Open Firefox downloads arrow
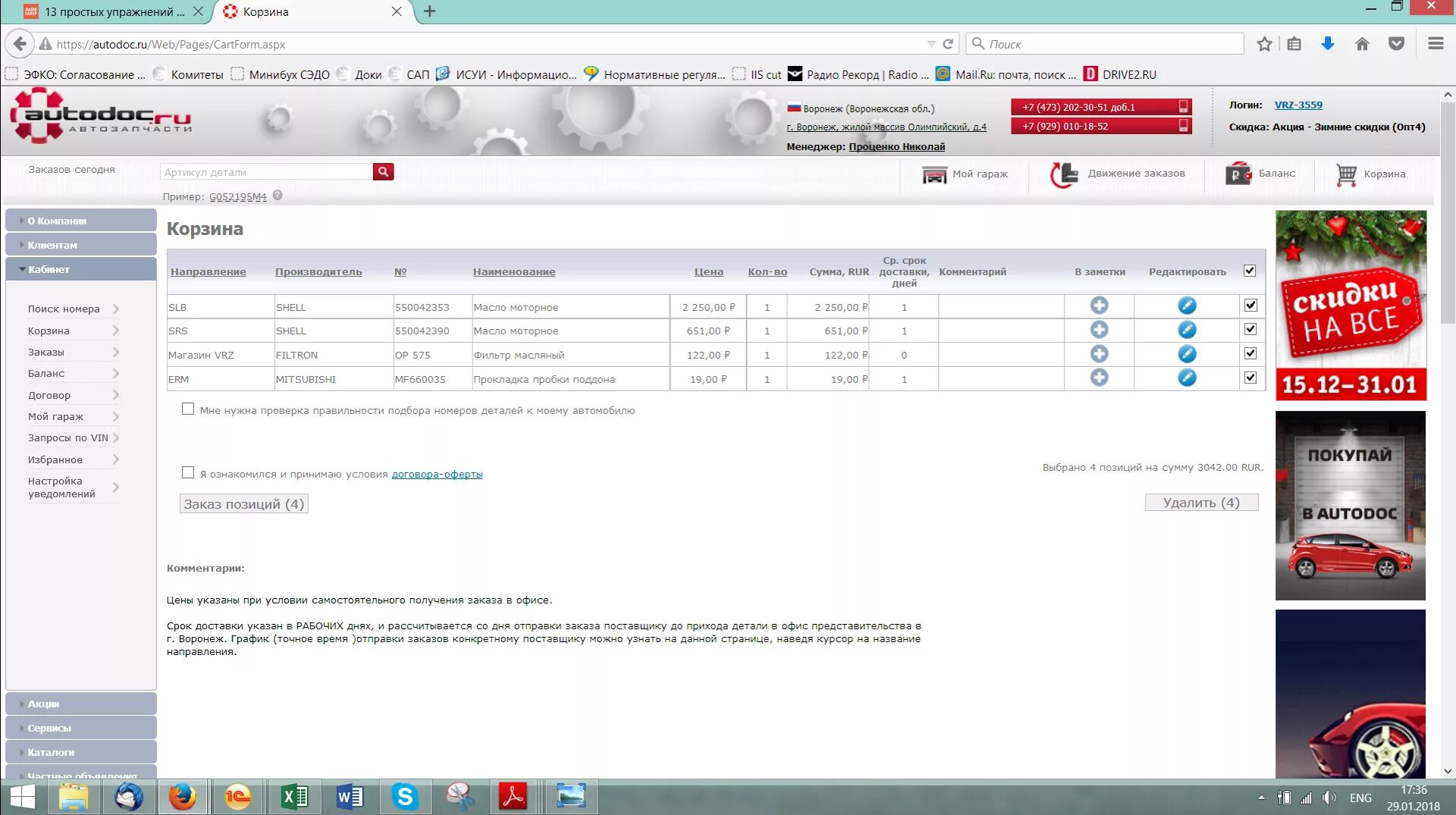Image resolution: width=1456 pixels, height=815 pixels. pos(1327,44)
